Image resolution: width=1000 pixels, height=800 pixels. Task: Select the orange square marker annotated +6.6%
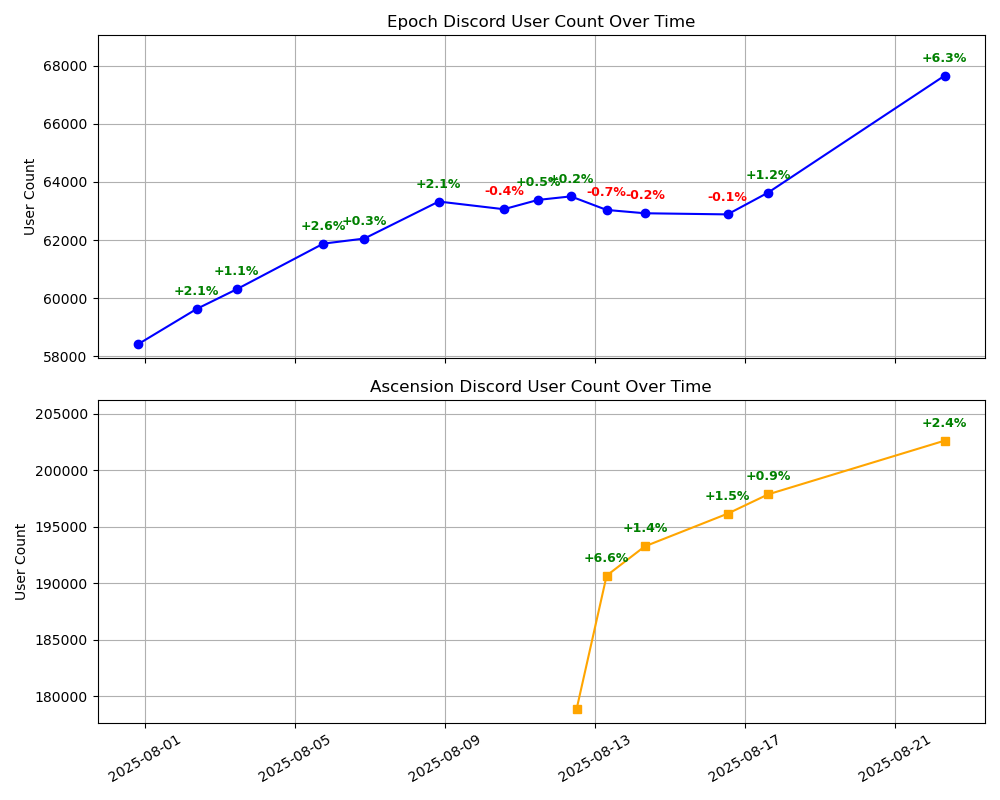[x=607, y=576]
